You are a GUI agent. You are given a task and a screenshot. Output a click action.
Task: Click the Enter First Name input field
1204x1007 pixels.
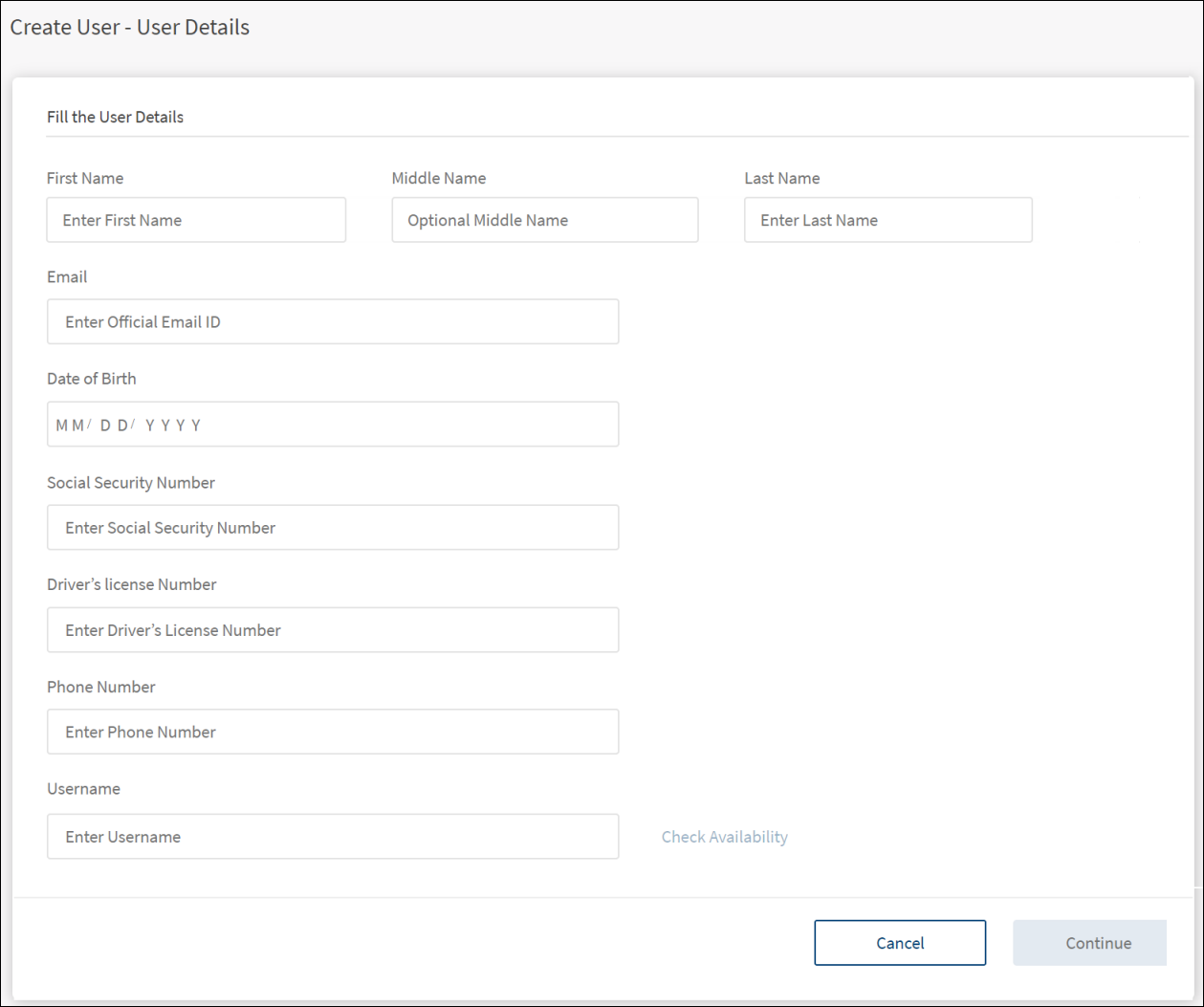click(x=196, y=220)
